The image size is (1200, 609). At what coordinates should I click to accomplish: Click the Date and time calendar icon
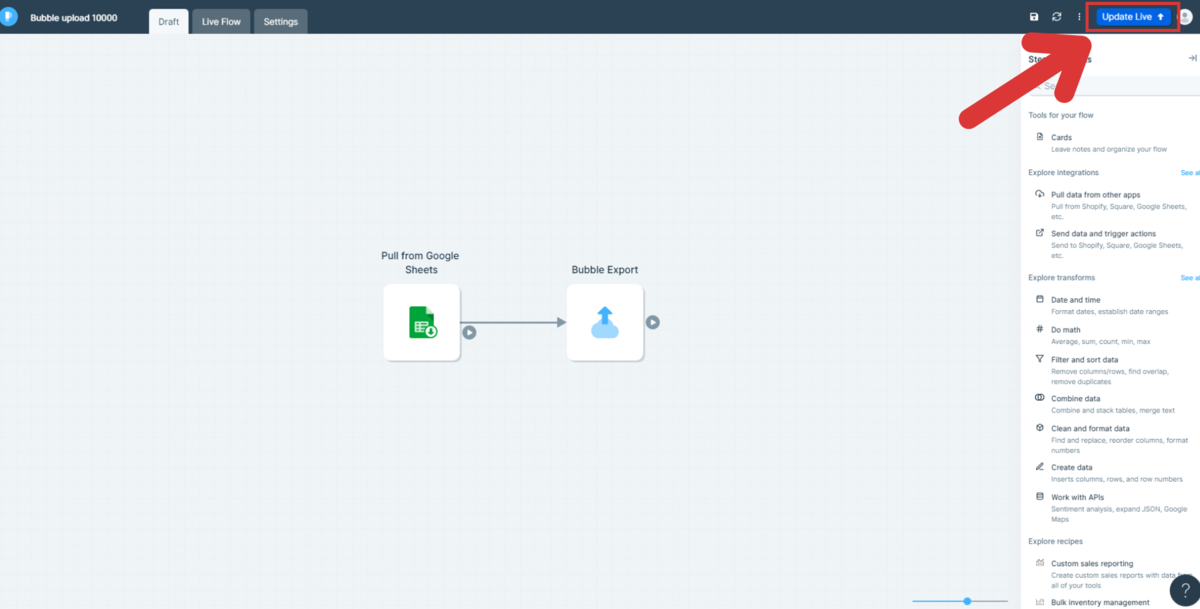[1040, 299]
